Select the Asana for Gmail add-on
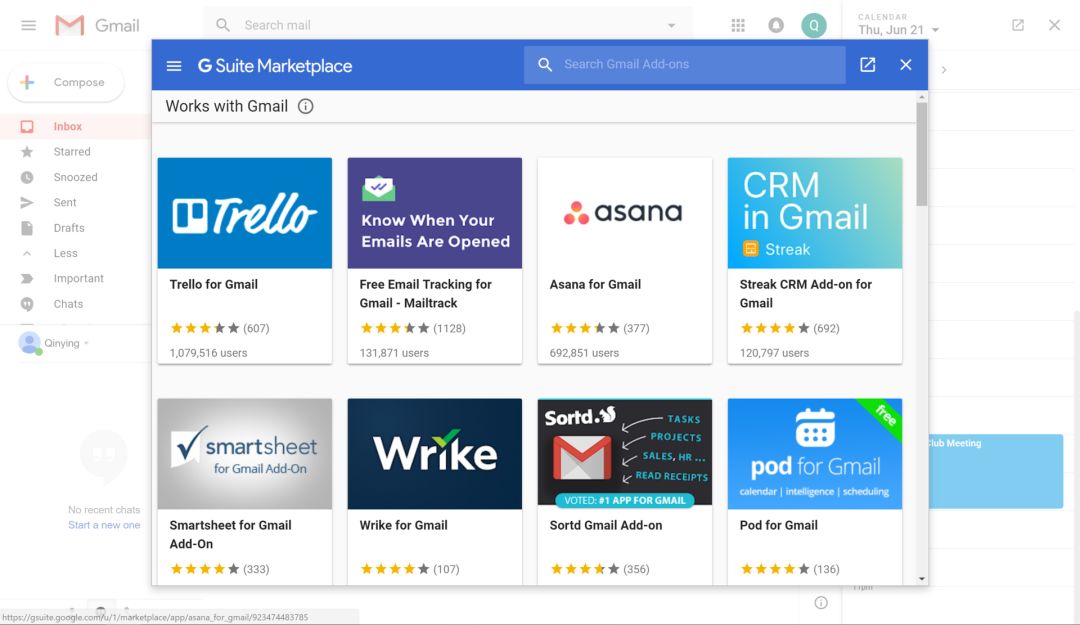This screenshot has width=1080, height=625. (625, 260)
